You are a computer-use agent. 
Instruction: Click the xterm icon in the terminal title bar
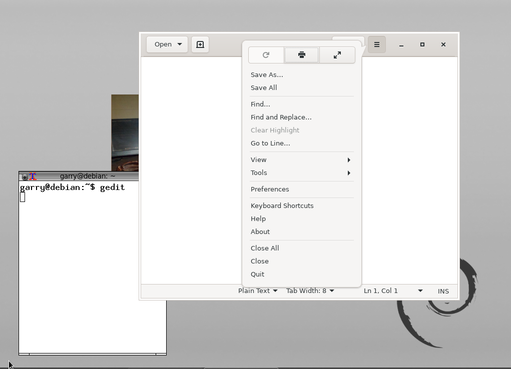32,176
